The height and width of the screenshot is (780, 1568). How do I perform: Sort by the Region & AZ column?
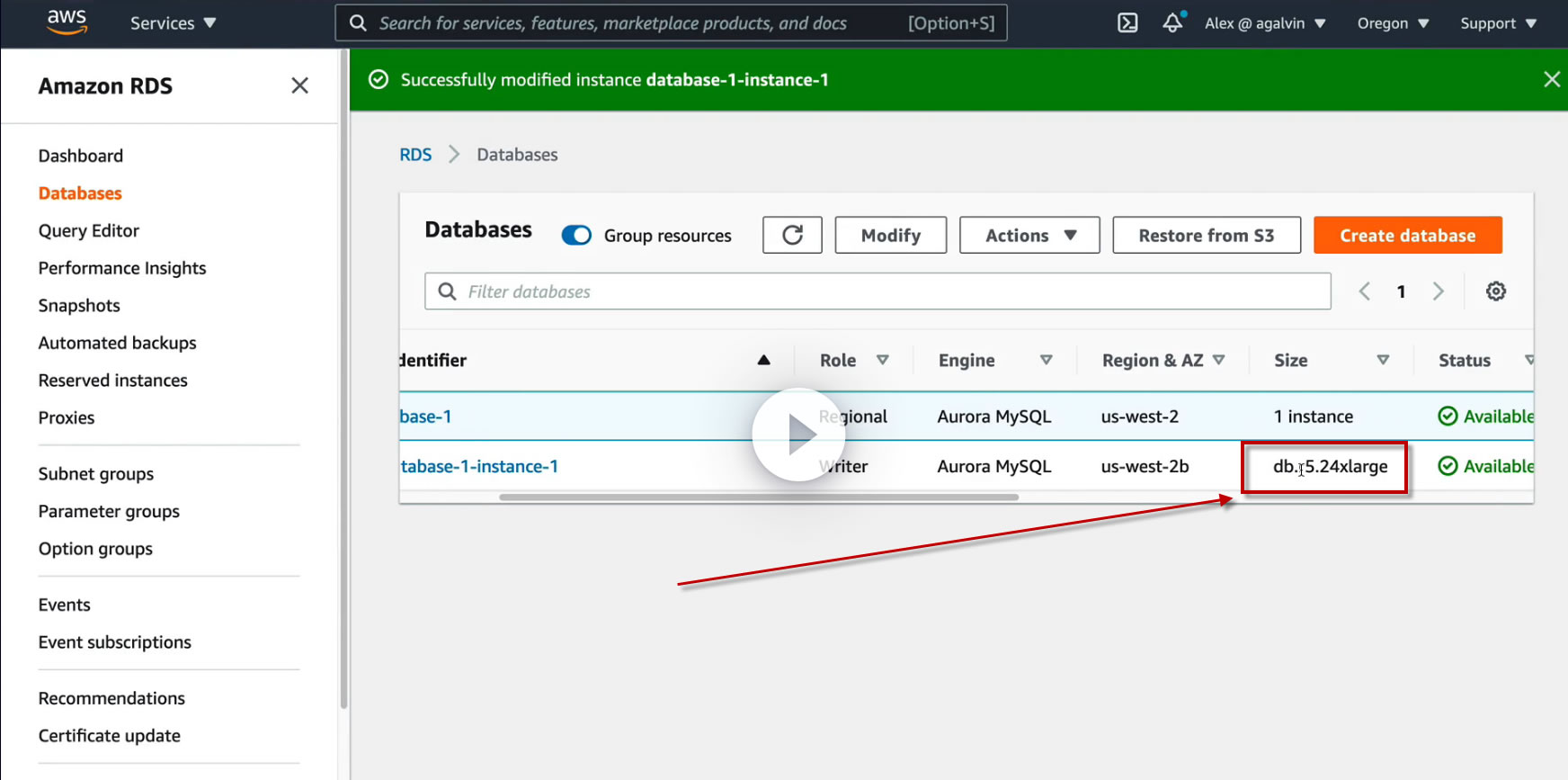pyautogui.click(x=1219, y=360)
